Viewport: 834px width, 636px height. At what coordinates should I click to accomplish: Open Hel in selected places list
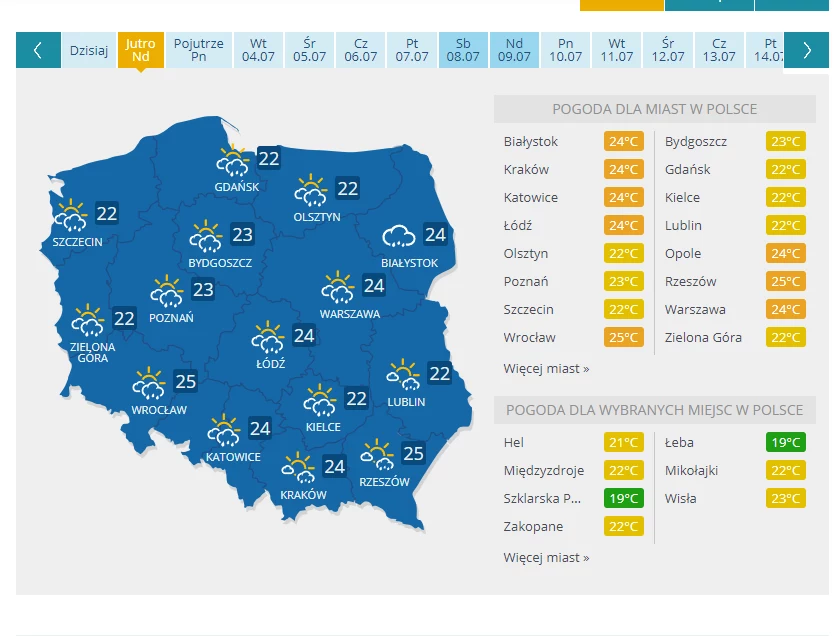[x=513, y=442]
